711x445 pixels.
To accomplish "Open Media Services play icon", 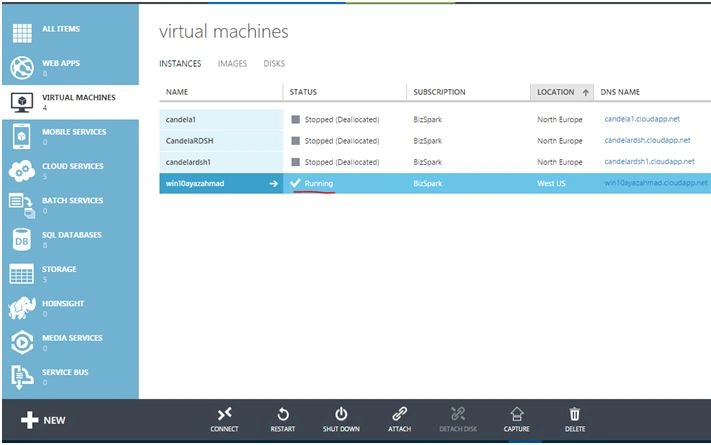I will point(22,342).
